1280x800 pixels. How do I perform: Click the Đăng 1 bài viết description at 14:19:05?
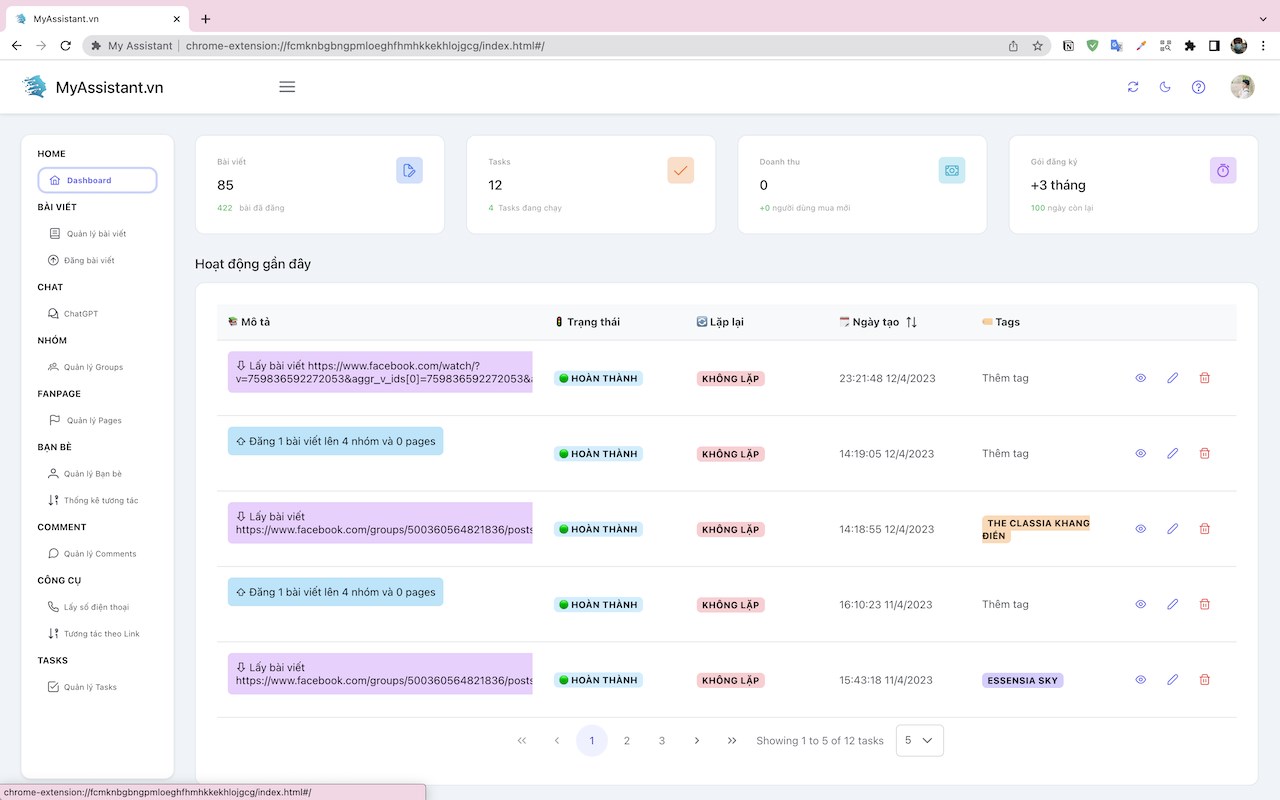335,441
